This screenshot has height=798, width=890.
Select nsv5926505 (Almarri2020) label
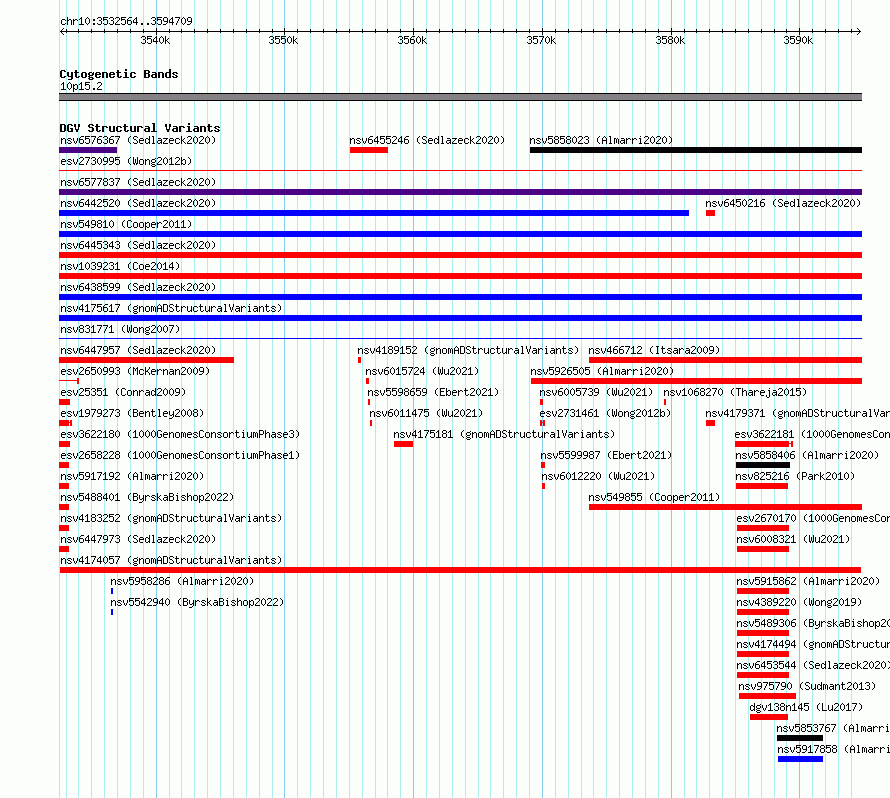coord(602,371)
